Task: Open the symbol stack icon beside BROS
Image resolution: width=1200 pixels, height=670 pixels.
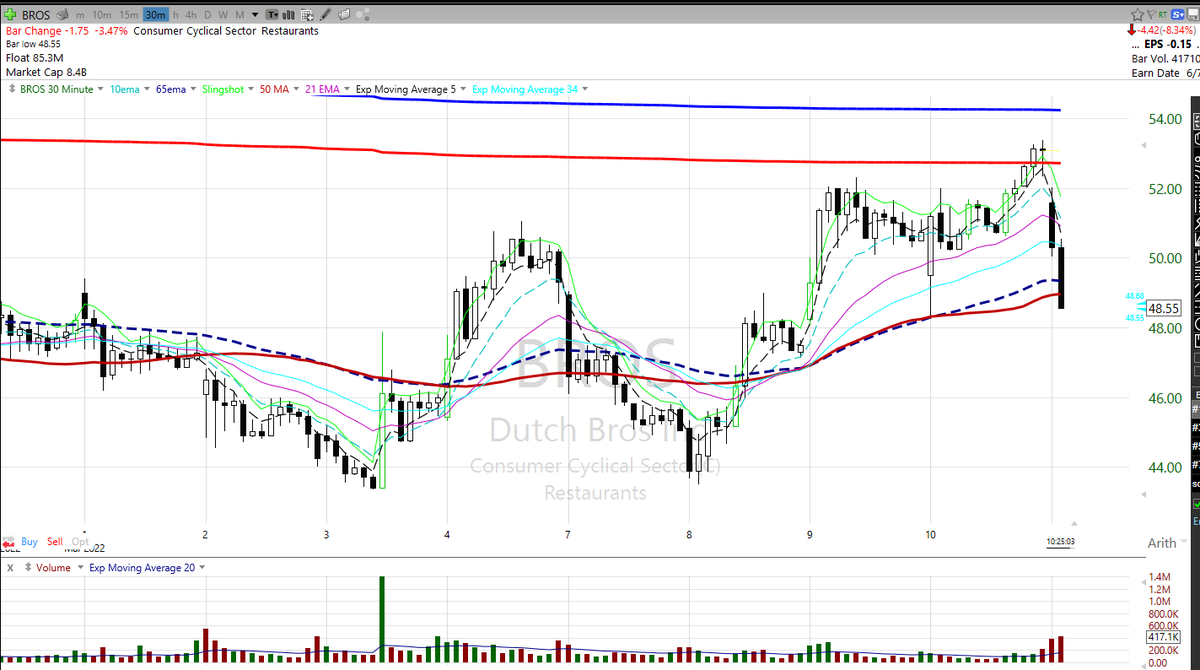Action: point(62,15)
